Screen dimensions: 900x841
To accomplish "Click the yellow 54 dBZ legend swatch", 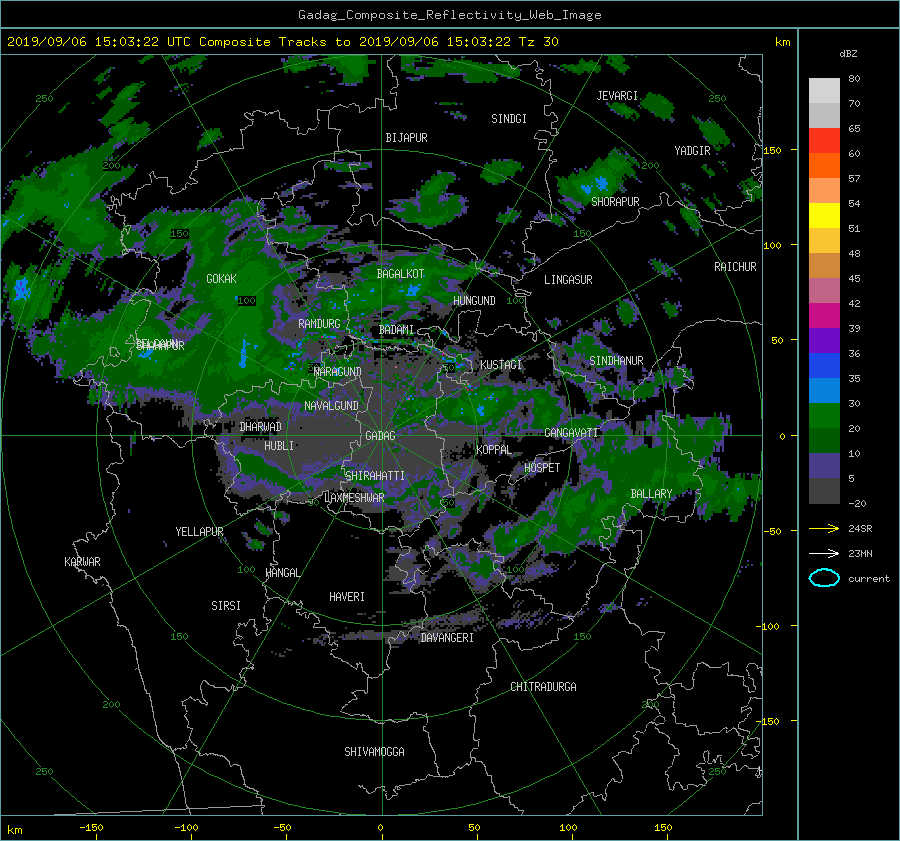I will coord(824,215).
